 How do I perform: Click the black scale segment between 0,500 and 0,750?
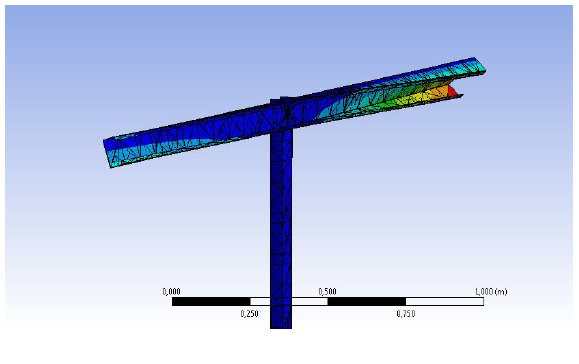click(367, 302)
